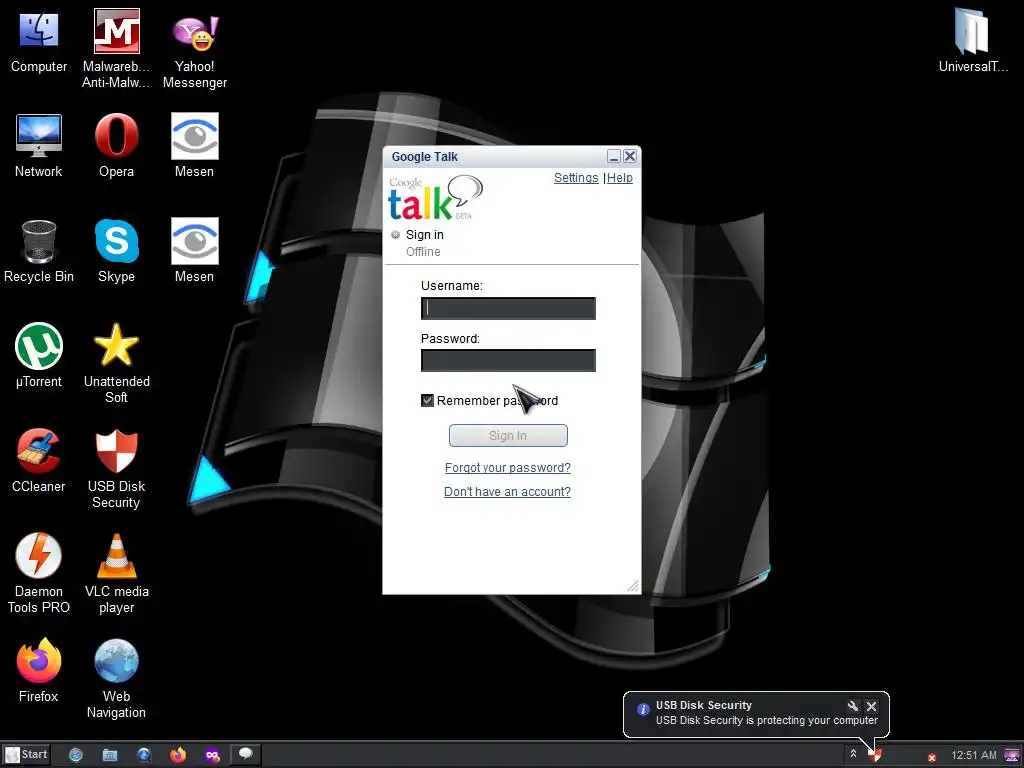The height and width of the screenshot is (768, 1024).
Task: Click the Sign In button
Action: pos(508,436)
